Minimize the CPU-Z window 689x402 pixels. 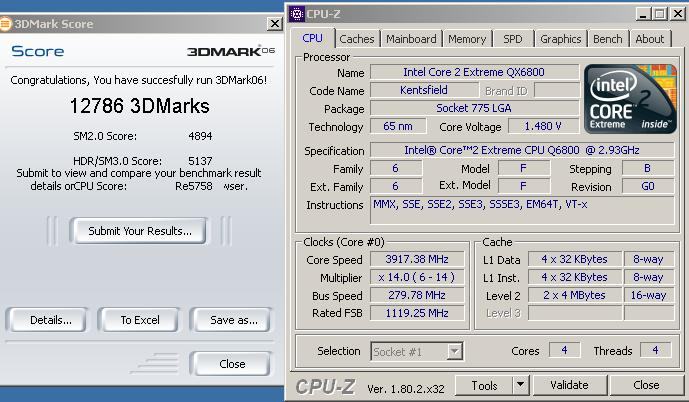(643, 14)
